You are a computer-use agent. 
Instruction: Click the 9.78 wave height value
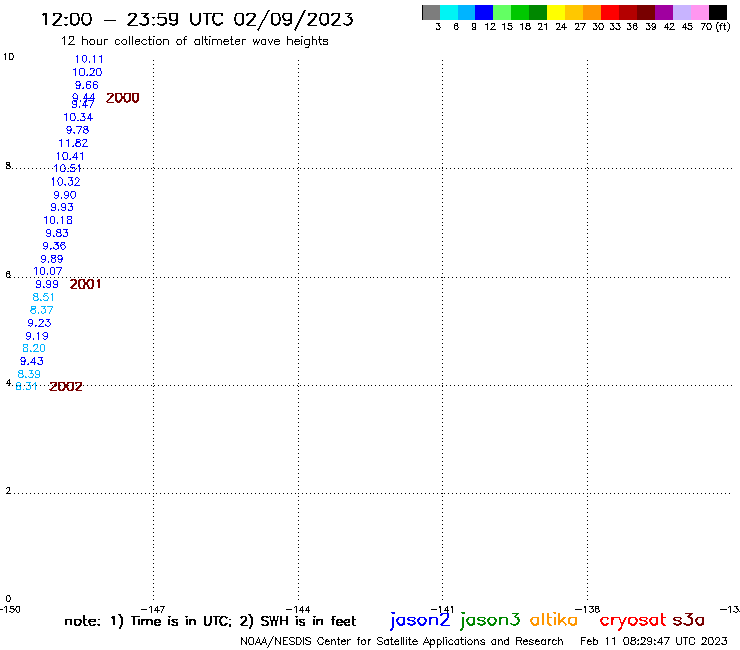77,130
